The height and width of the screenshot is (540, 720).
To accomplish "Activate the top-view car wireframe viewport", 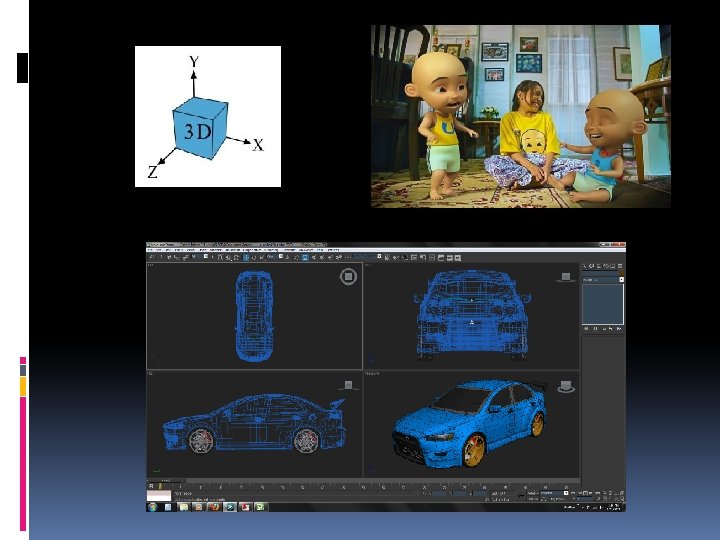I will 254,316.
